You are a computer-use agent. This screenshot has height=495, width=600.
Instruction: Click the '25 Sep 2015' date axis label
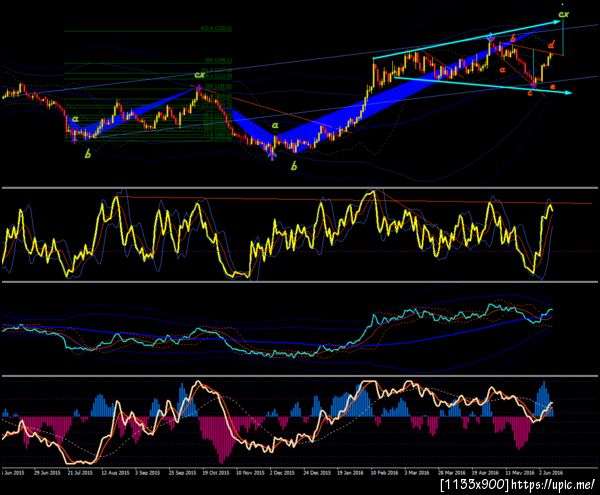[x=182, y=473]
